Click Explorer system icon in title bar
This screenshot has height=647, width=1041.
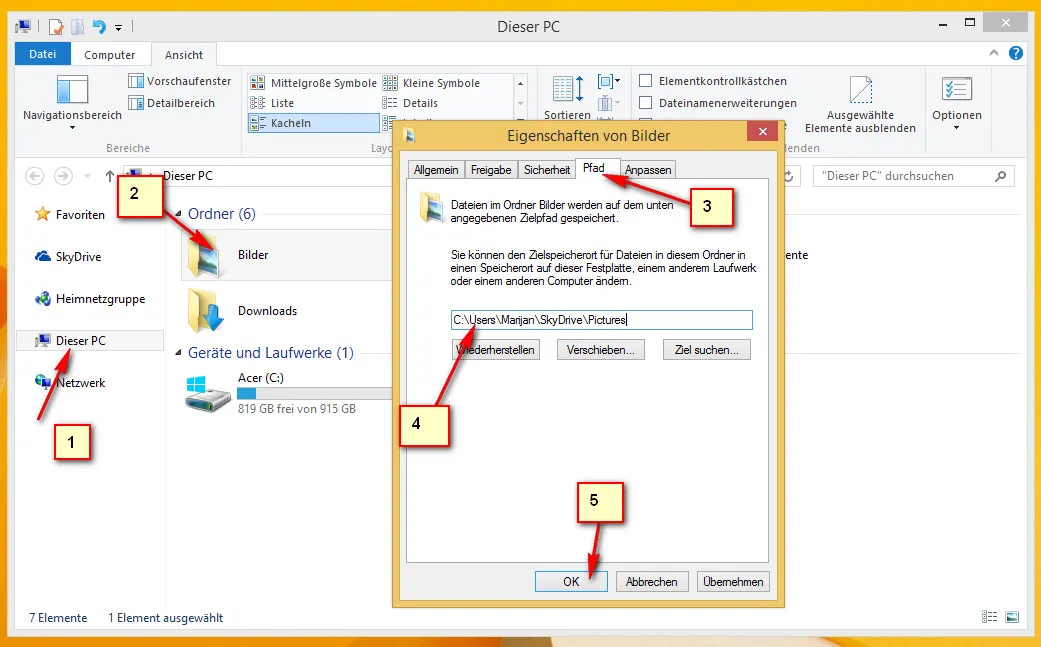pyautogui.click(x=24, y=27)
